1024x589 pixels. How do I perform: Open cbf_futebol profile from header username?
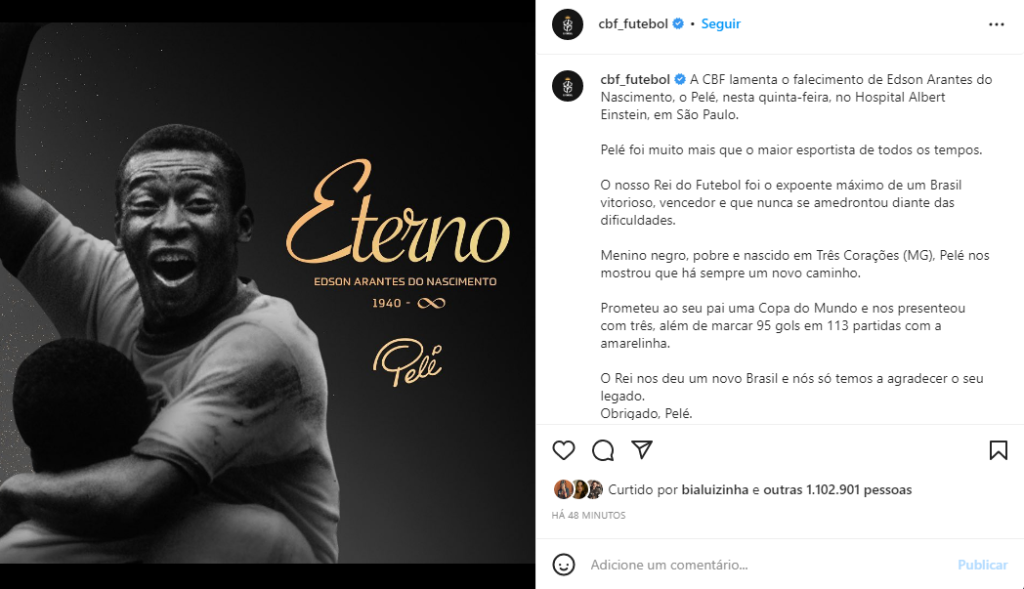tap(633, 24)
